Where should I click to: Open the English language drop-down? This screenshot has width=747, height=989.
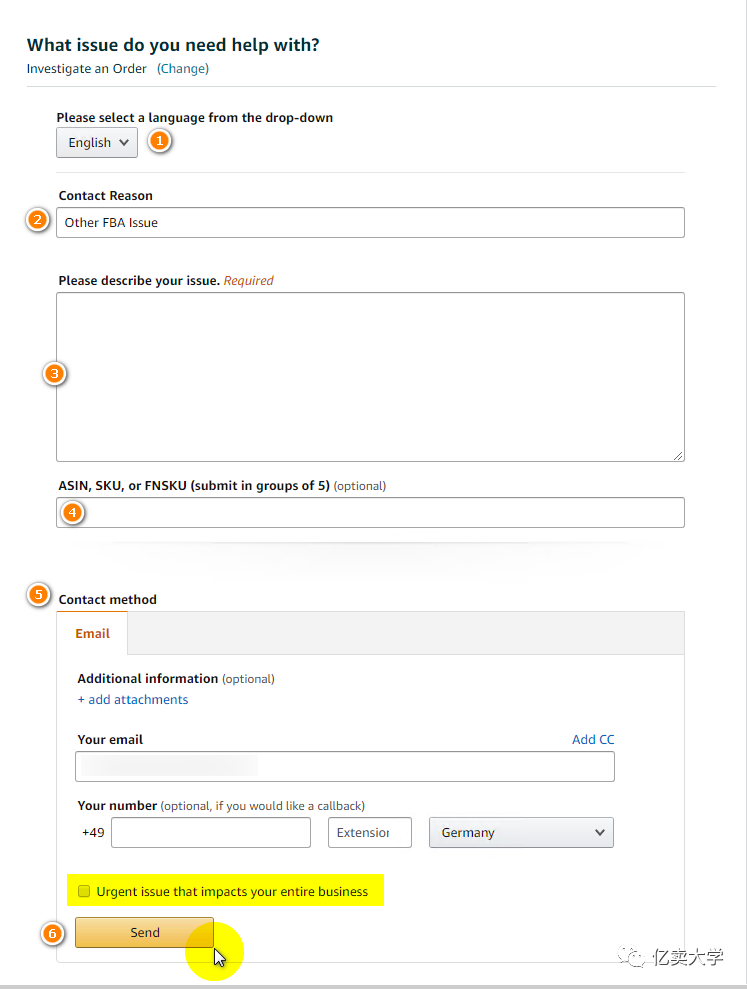pos(97,142)
